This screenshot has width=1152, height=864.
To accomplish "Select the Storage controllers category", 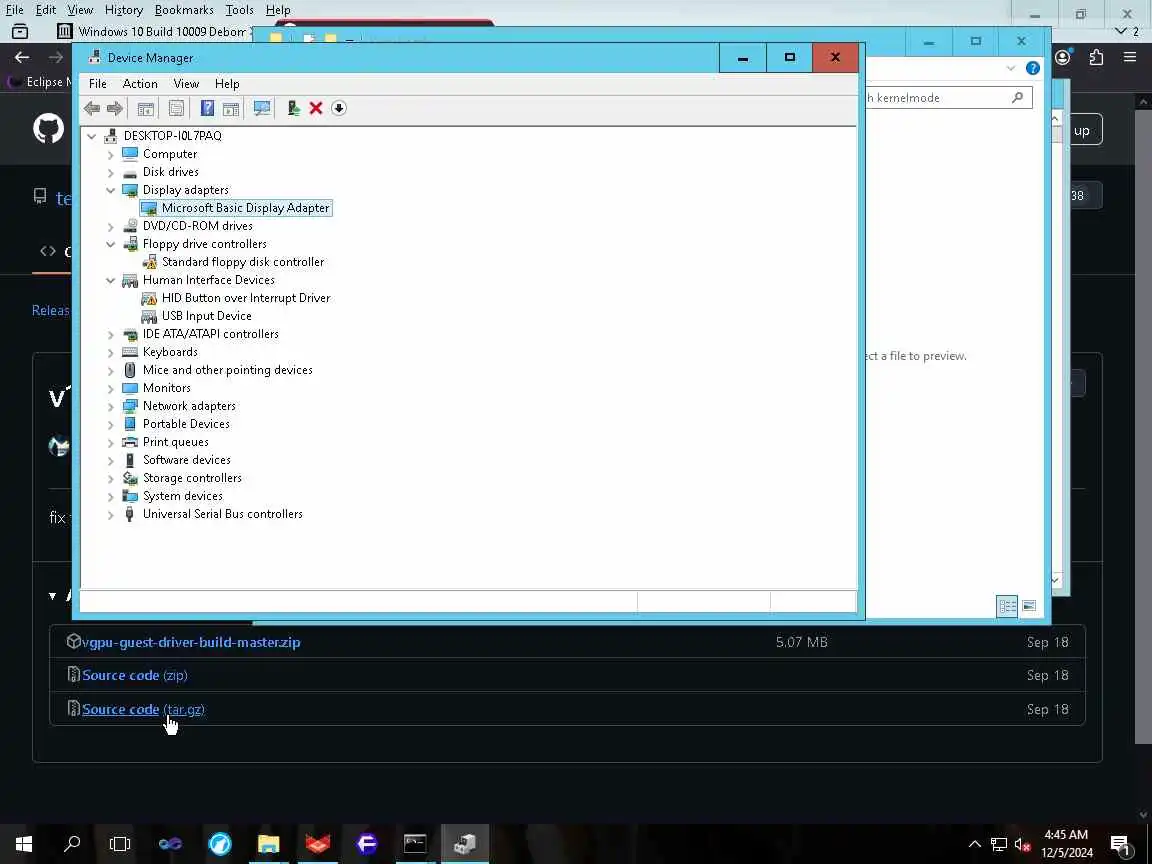I will (192, 478).
